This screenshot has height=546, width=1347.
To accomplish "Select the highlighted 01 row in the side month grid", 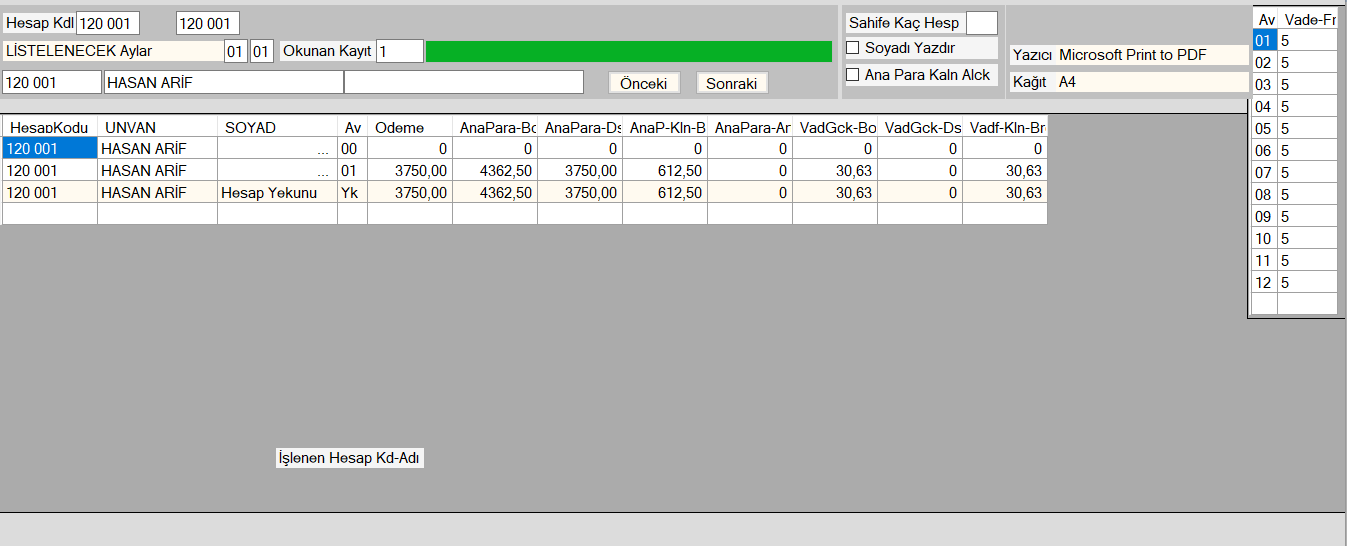I will (x=1264, y=40).
